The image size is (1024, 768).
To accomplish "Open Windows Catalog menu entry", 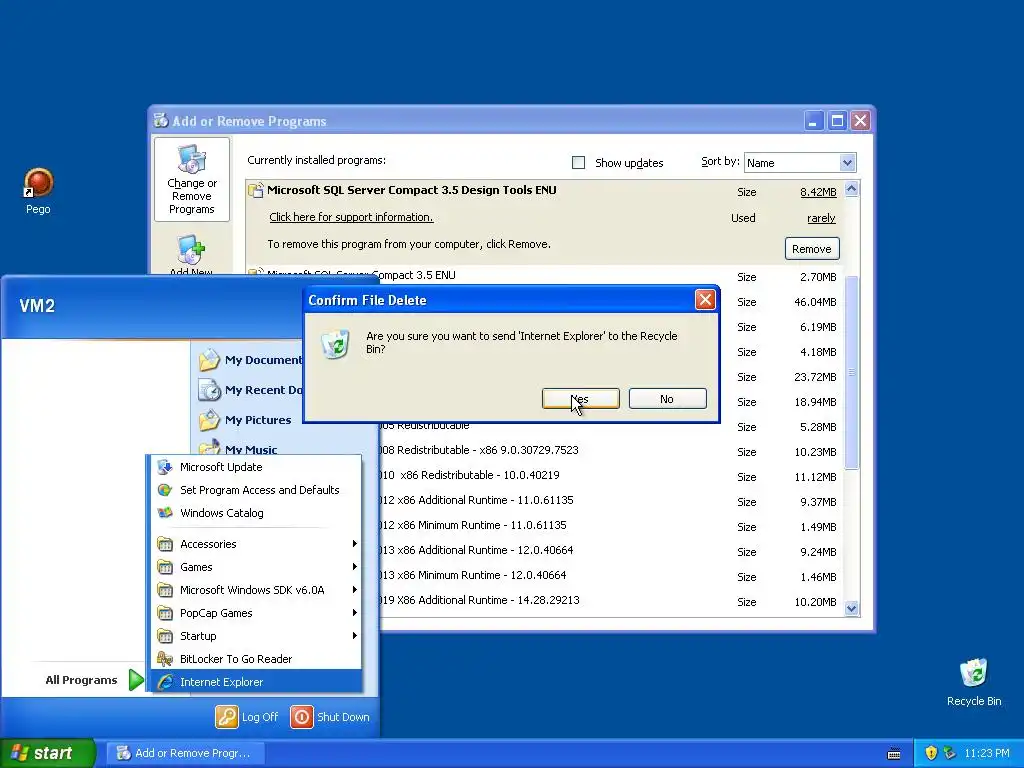I will (257, 513).
